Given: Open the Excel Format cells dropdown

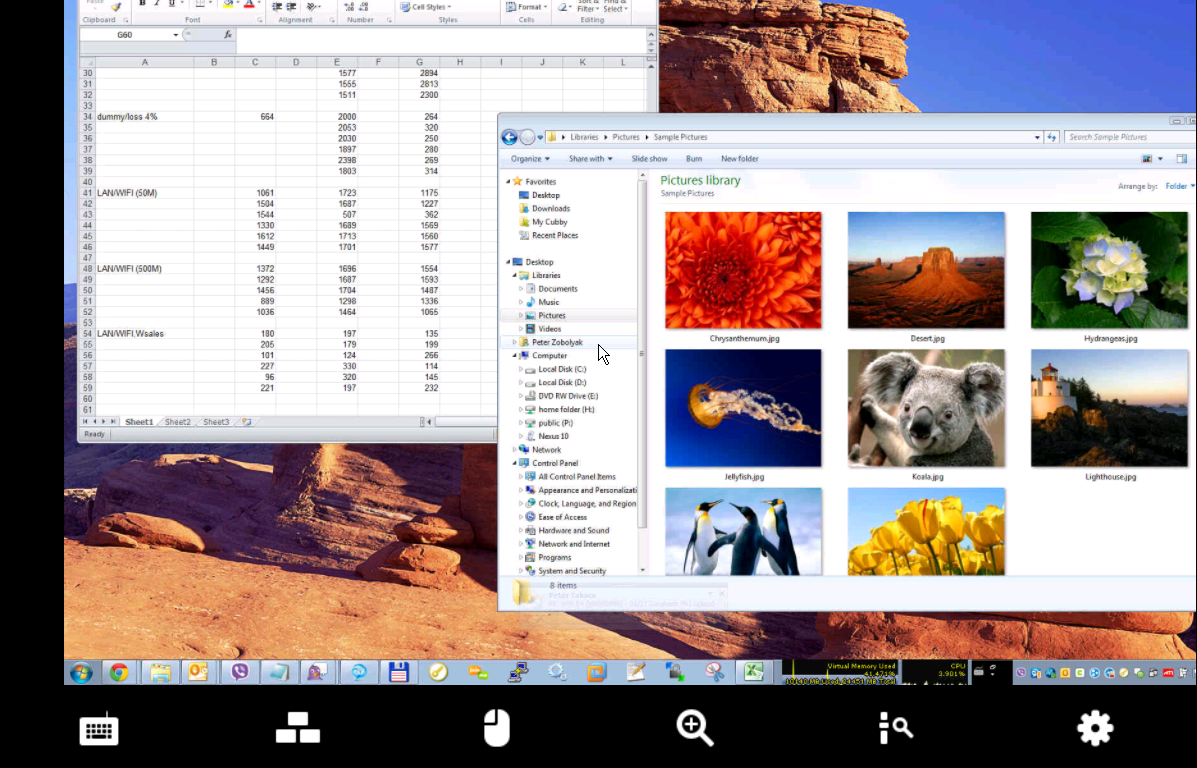Looking at the screenshot, I should [527, 7].
